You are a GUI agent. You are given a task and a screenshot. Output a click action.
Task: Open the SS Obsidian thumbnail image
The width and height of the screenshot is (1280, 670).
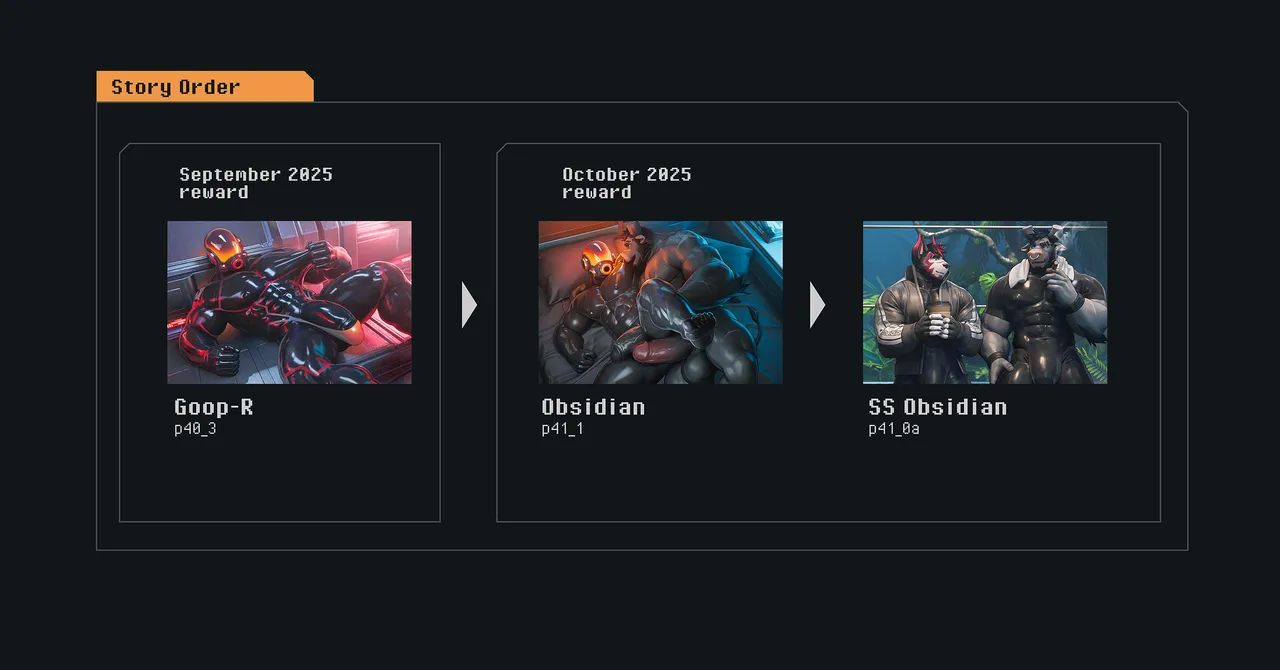(x=984, y=302)
